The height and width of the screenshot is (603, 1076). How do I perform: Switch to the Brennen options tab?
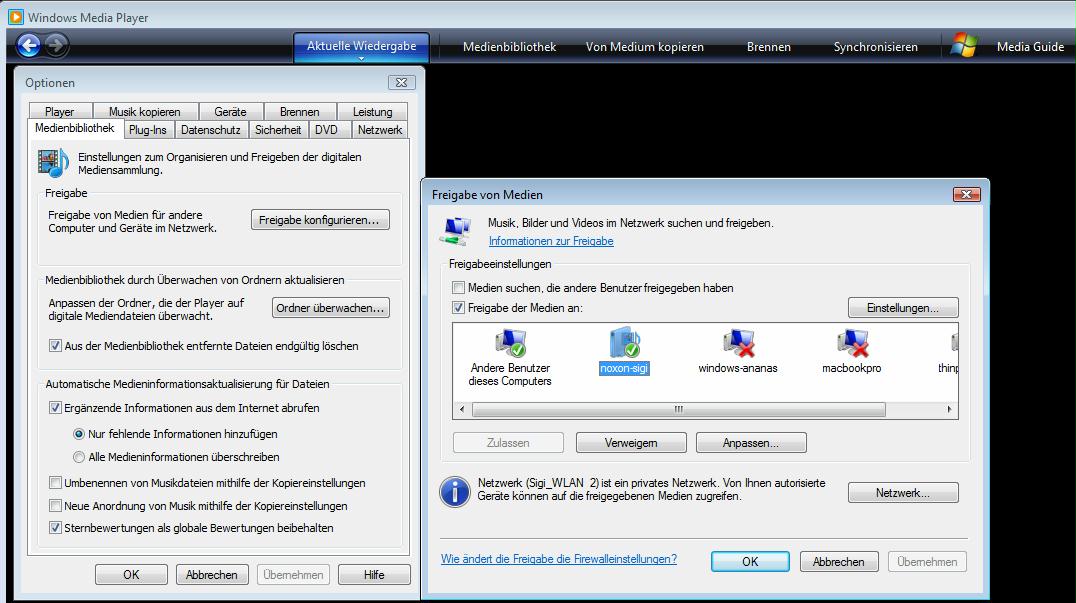tap(300, 111)
